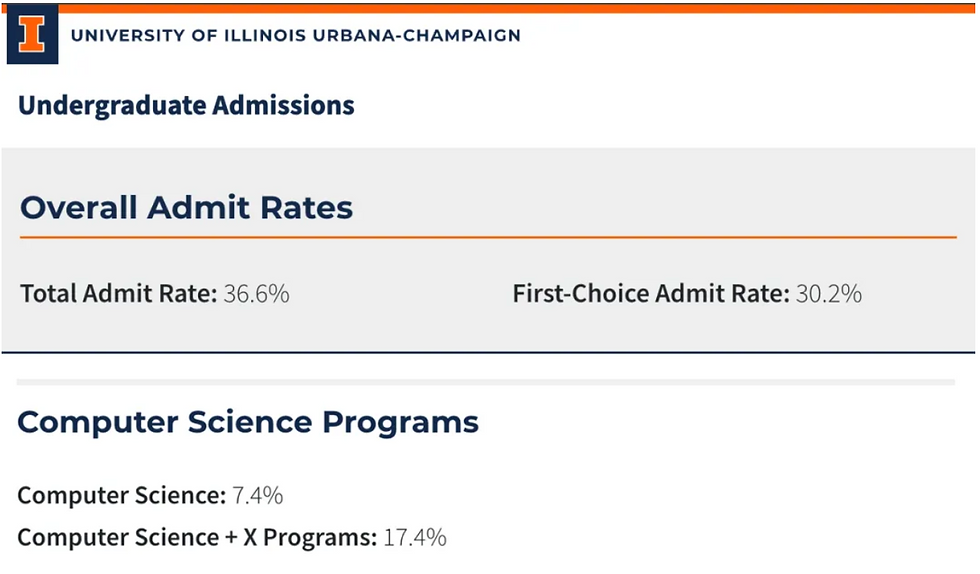The width and height of the screenshot is (980, 574).
Task: Click the word Admissions in the page title
Action: point(283,106)
